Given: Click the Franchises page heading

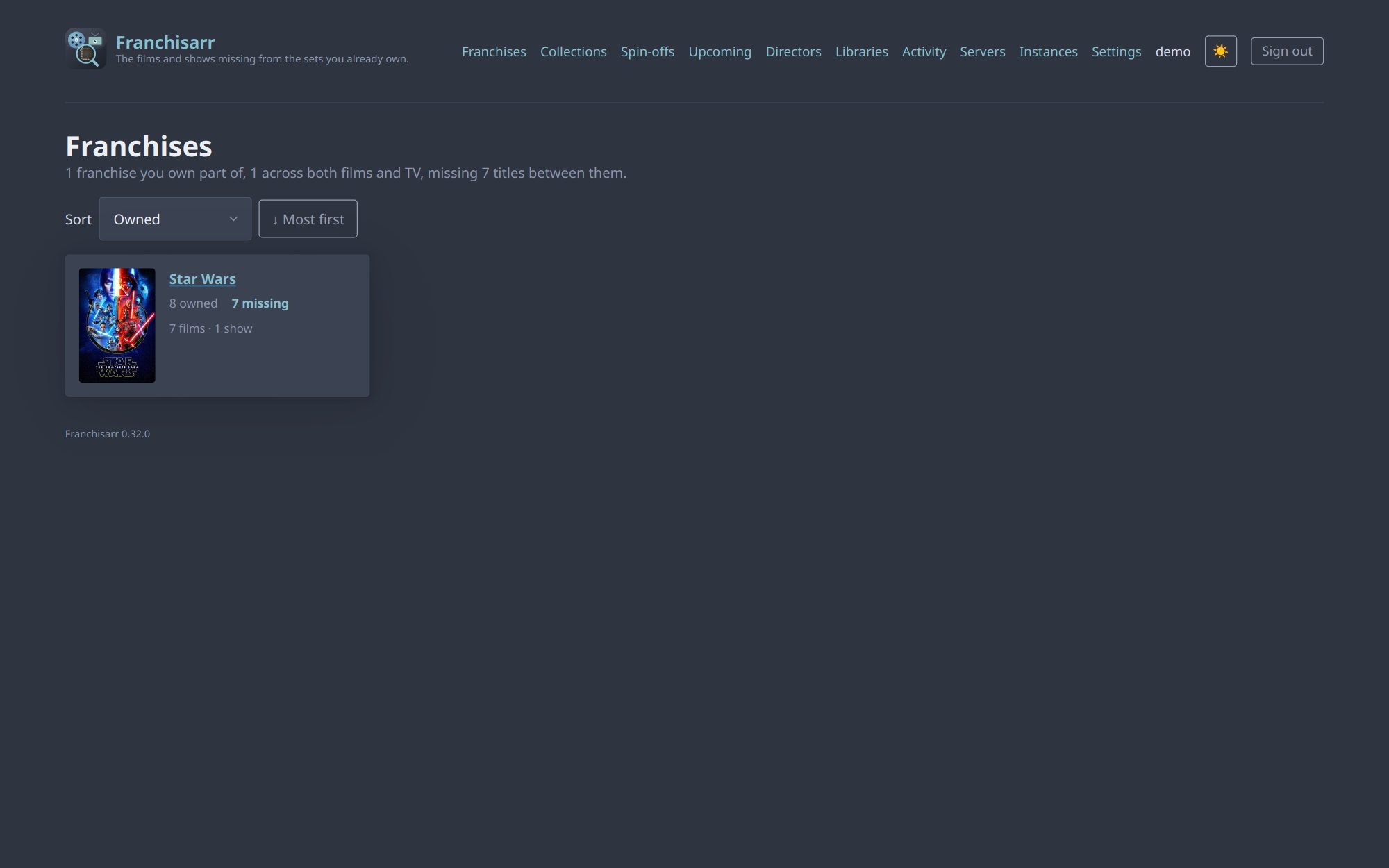Looking at the screenshot, I should point(139,146).
